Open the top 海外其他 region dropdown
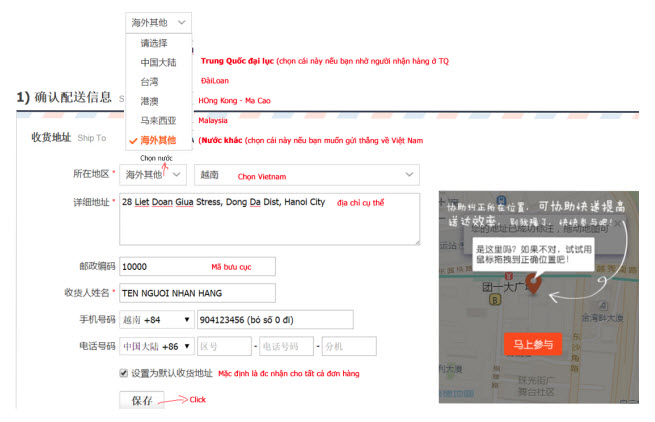This screenshot has height=422, width=655. click(158, 23)
